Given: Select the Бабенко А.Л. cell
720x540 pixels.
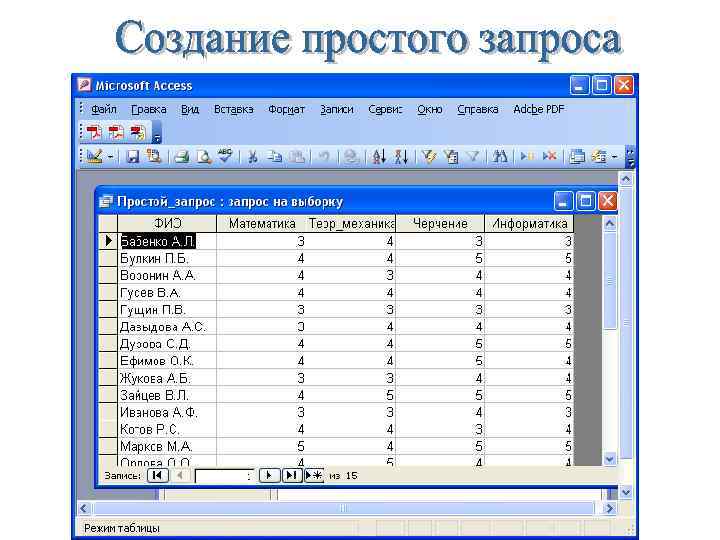Looking at the screenshot, I should [167, 241].
